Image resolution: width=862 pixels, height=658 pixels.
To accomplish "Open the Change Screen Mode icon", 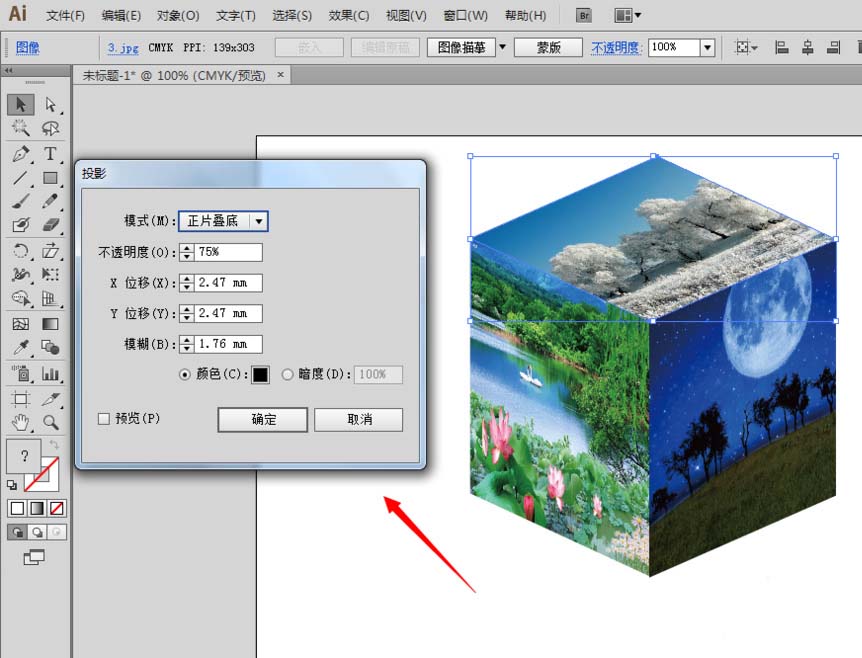I will point(34,557).
